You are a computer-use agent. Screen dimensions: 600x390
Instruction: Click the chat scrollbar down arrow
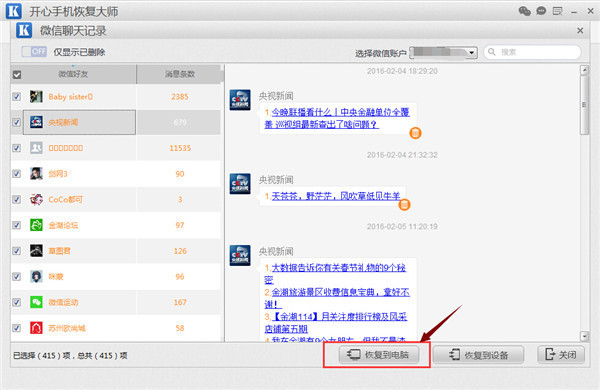(584, 336)
